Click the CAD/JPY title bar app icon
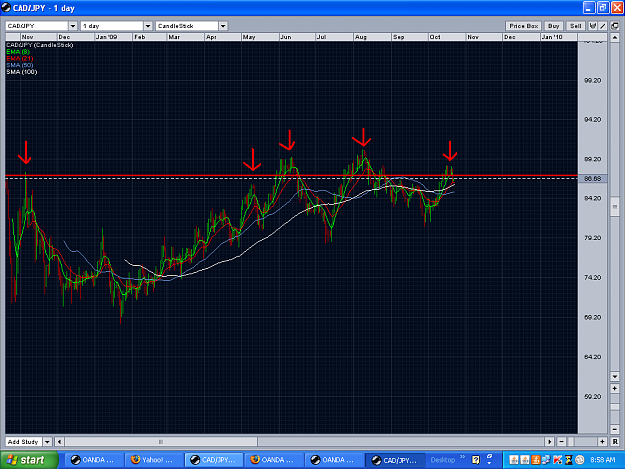This screenshot has width=625, height=469. (x=6, y=8)
